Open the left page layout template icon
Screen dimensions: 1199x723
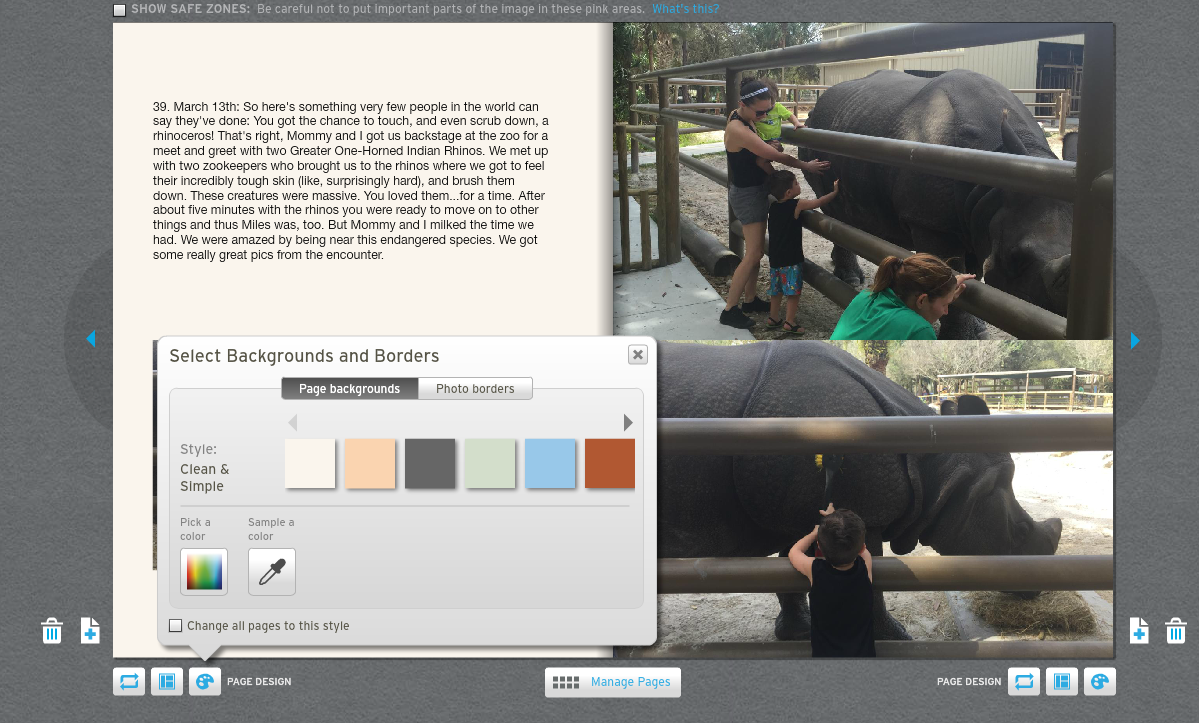[167, 682]
